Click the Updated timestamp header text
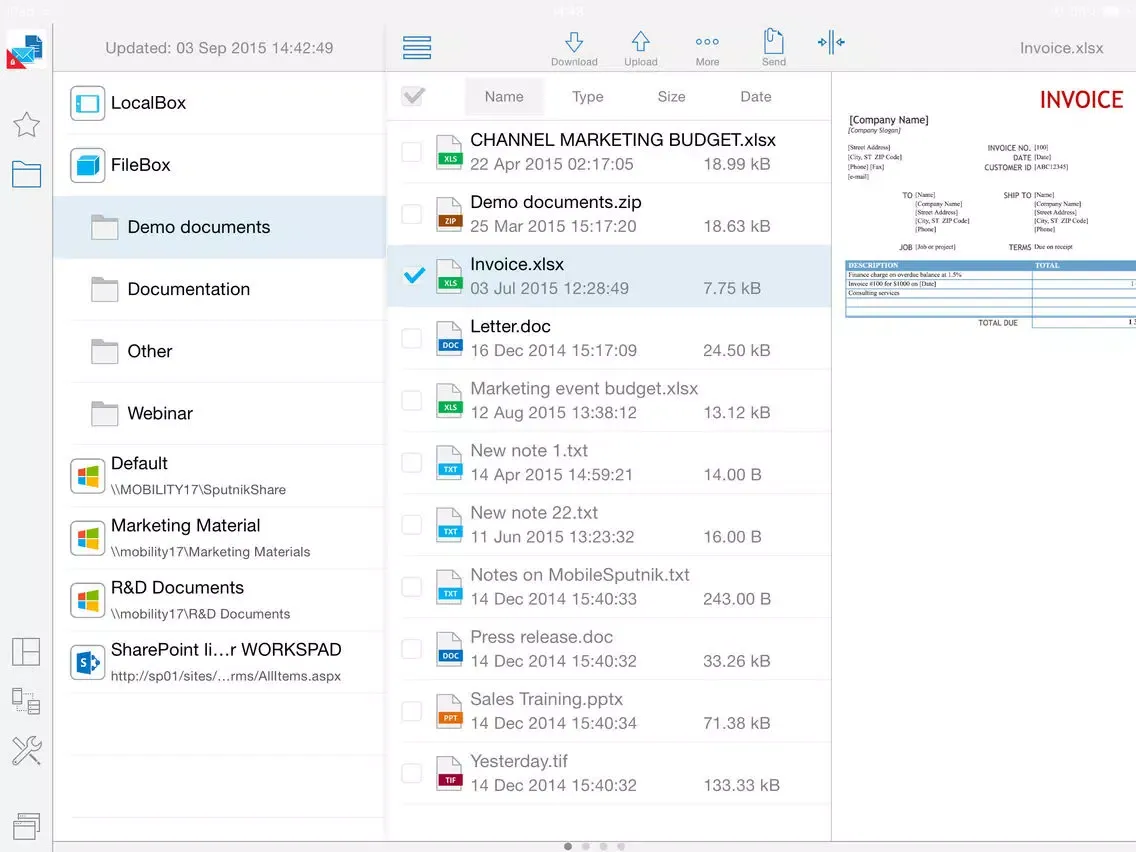This screenshot has height=852, width=1136. click(x=219, y=48)
